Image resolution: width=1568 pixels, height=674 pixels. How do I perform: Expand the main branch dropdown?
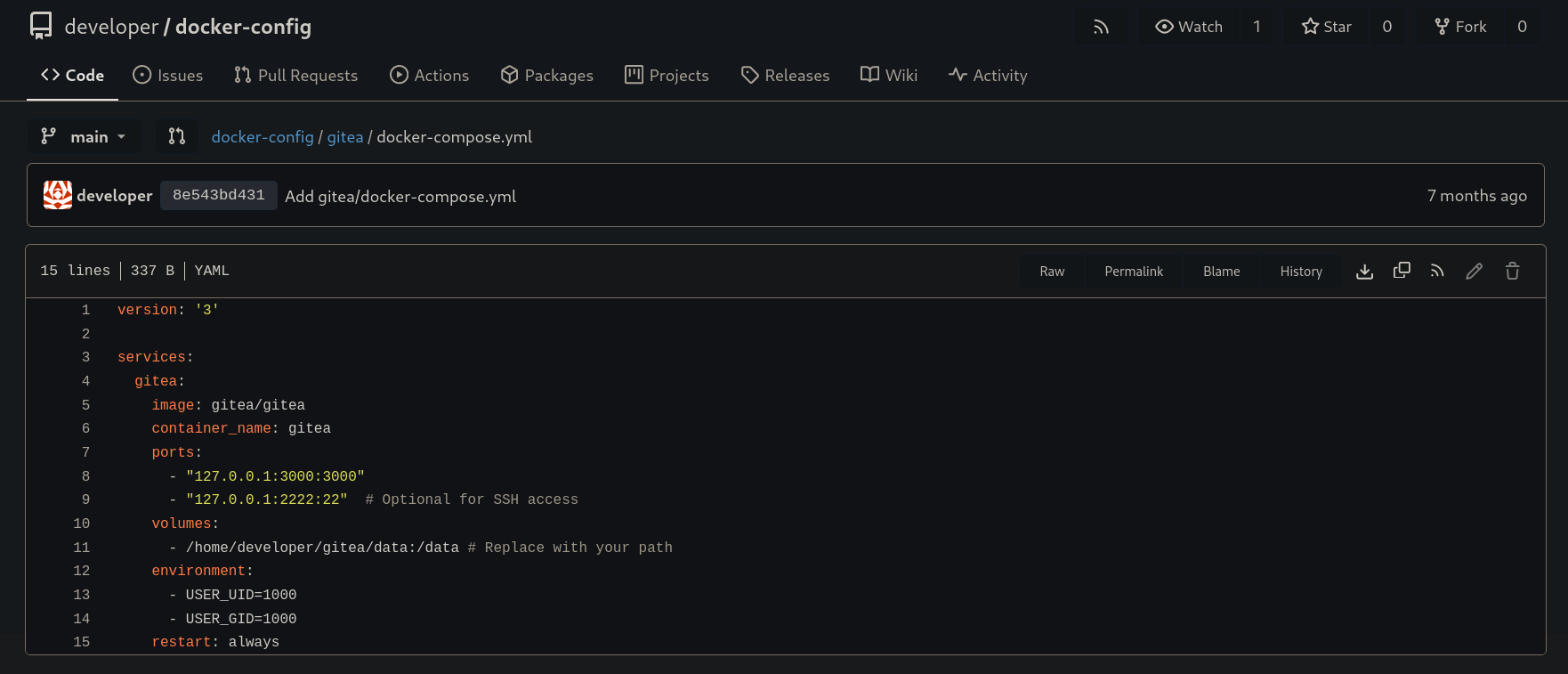(x=84, y=136)
